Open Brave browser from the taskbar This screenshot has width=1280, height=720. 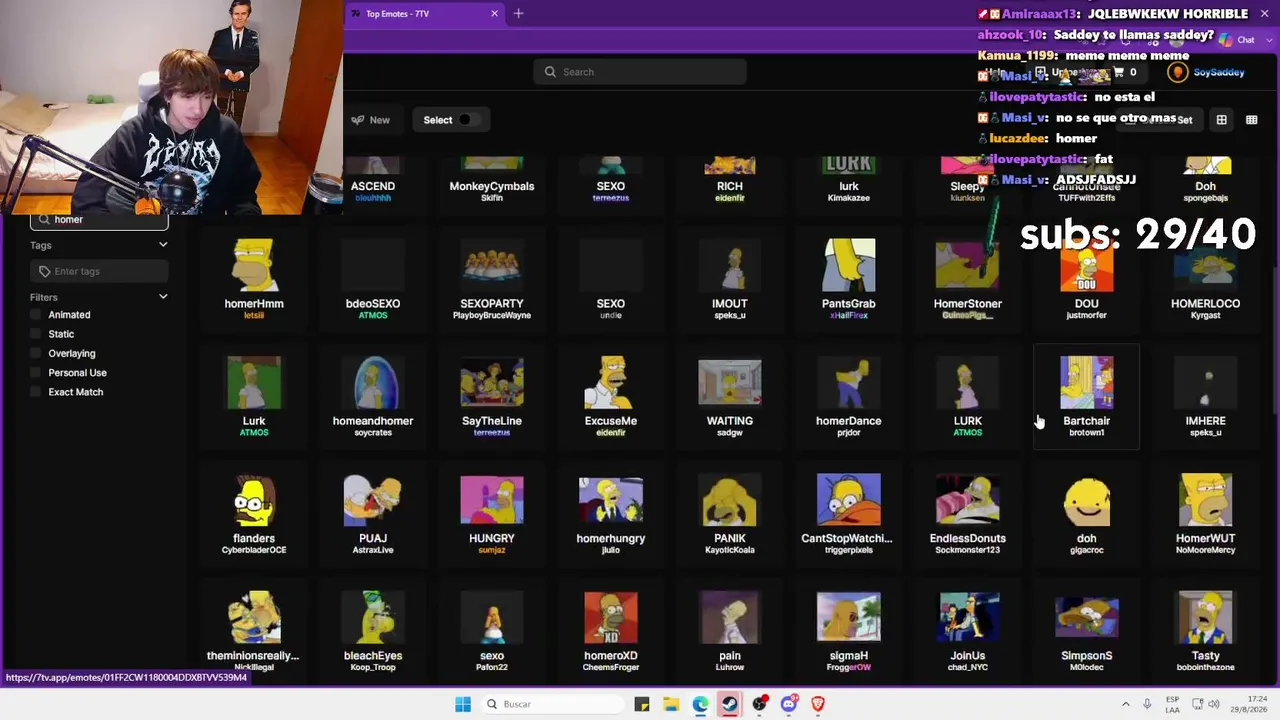(x=818, y=704)
